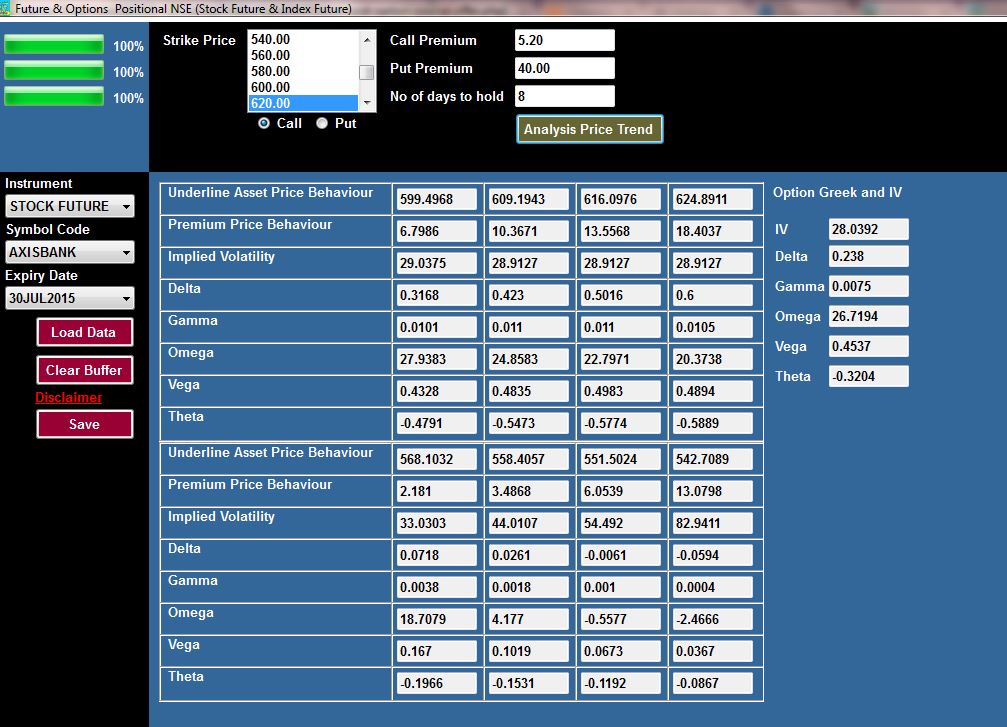Viewport: 1007px width, 727px height.
Task: Click the Strike Price list scroll-up arrow
Action: 367,39
